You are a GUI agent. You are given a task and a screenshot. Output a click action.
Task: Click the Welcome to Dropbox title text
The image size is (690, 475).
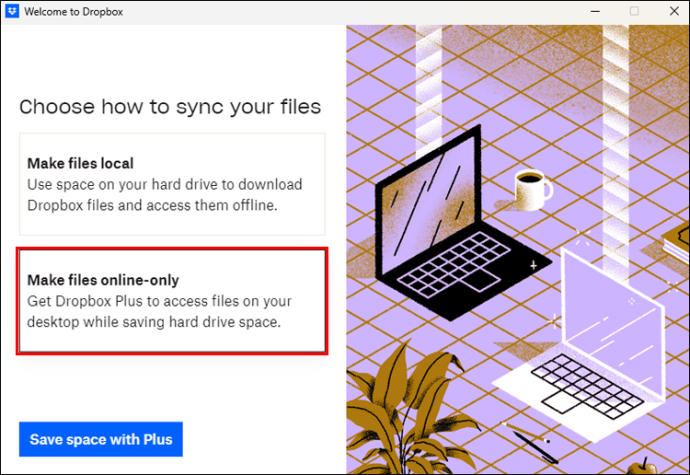[x=73, y=12]
